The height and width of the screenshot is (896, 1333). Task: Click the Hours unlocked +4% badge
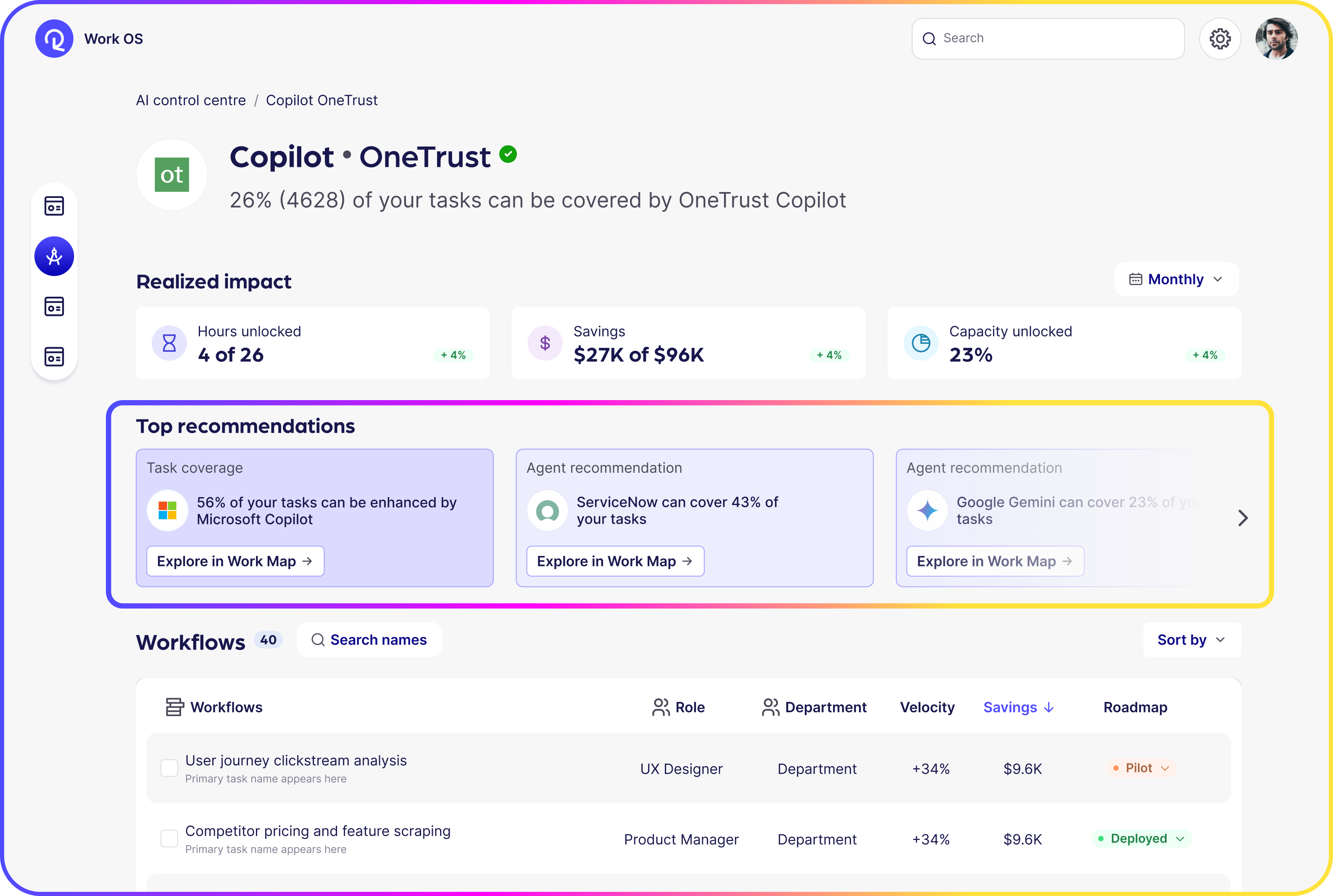453,355
